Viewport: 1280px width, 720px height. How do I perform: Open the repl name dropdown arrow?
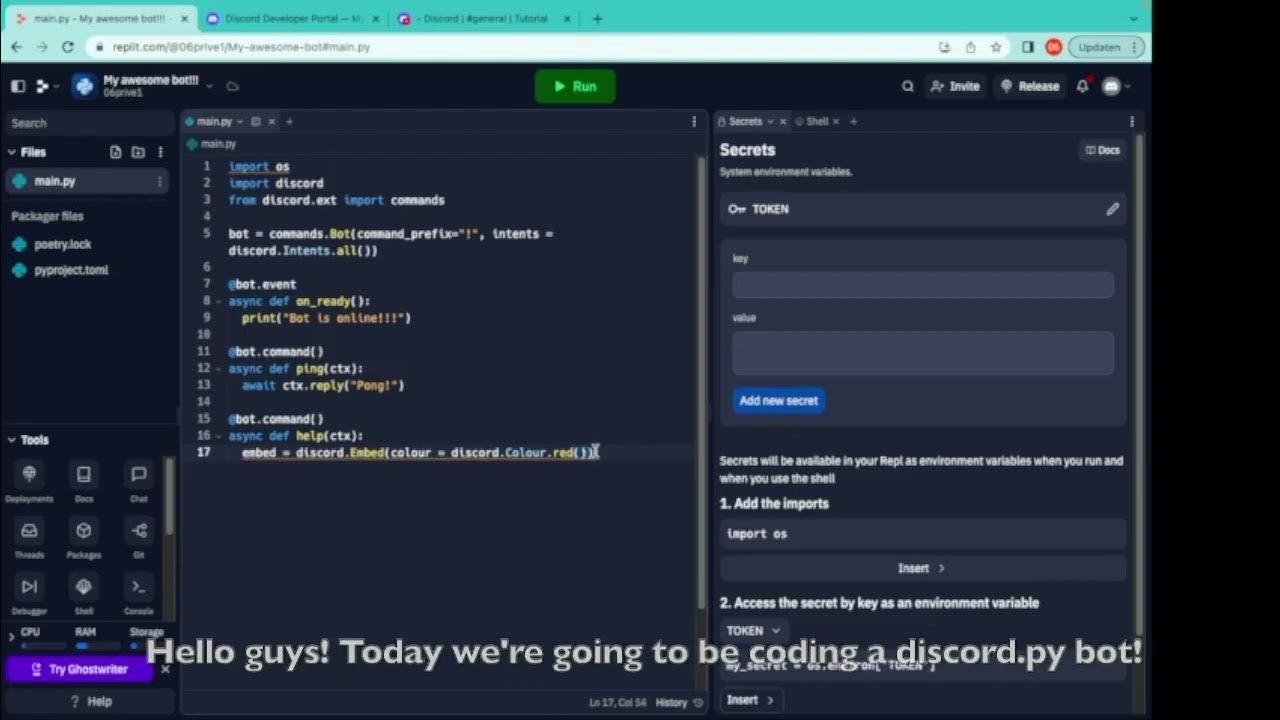click(209, 86)
